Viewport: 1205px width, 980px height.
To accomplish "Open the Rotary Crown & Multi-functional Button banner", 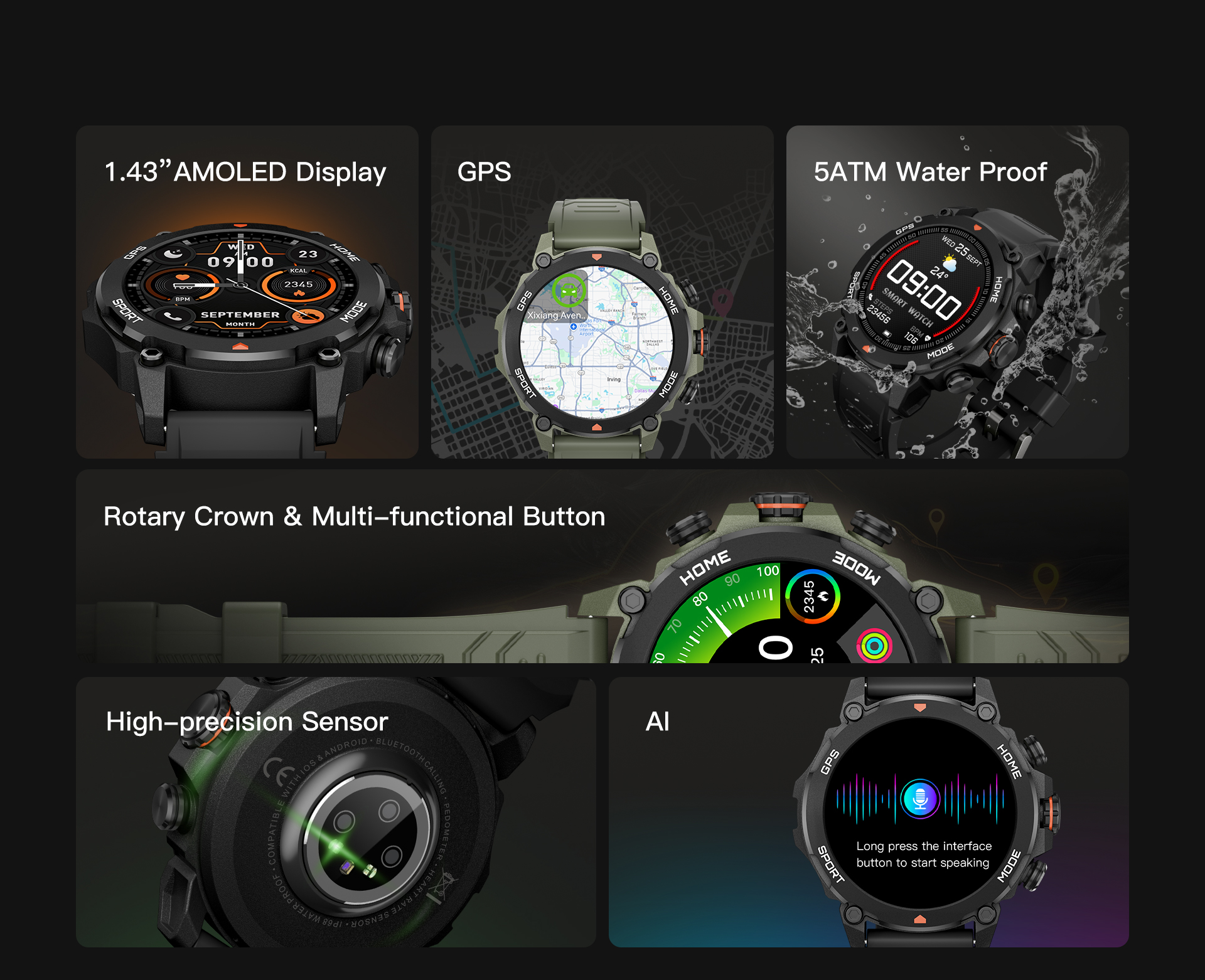I will click(x=354, y=516).
